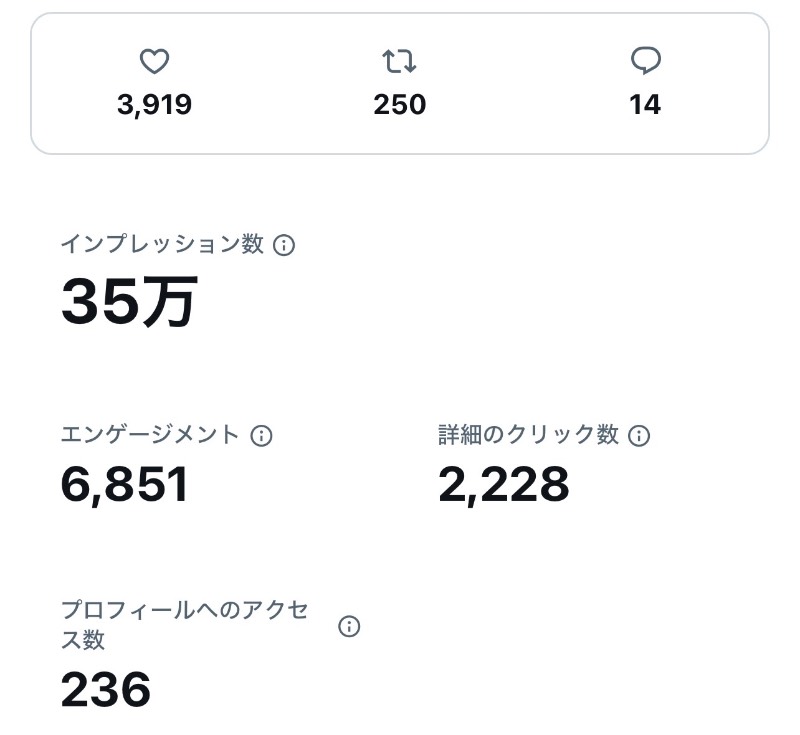This screenshot has height=735, width=800.
Task: Click empty area right of impressions
Action: (x=510, y=301)
